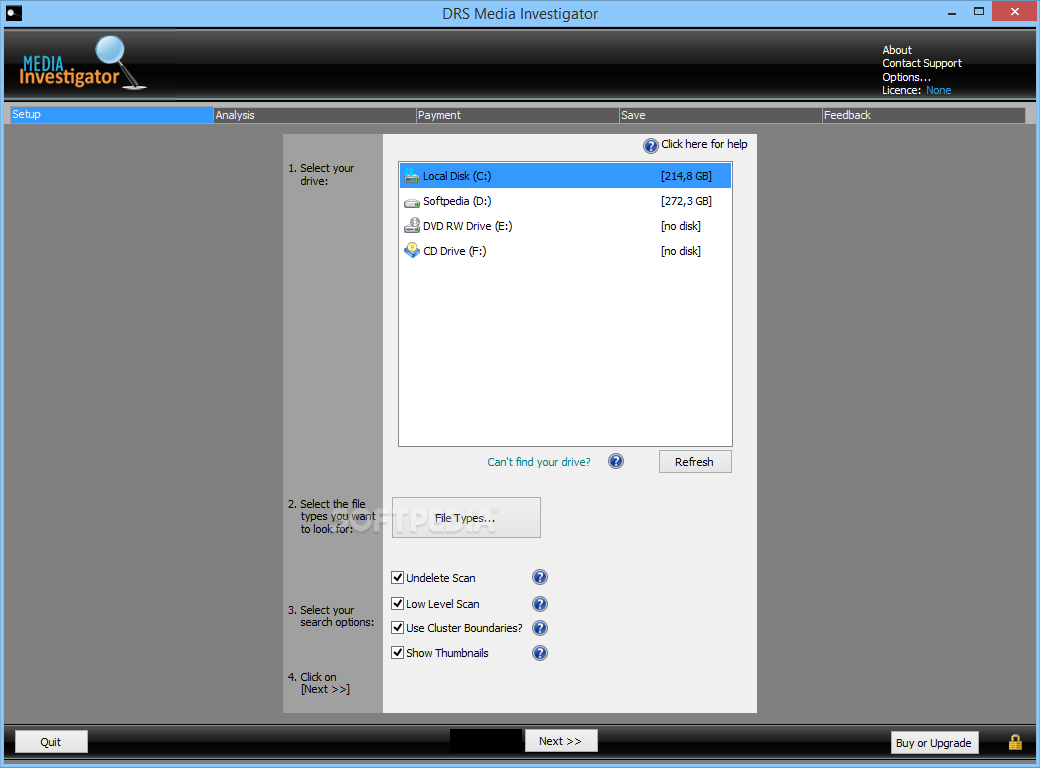
Task: Click the Licence None value
Action: pos(939,90)
